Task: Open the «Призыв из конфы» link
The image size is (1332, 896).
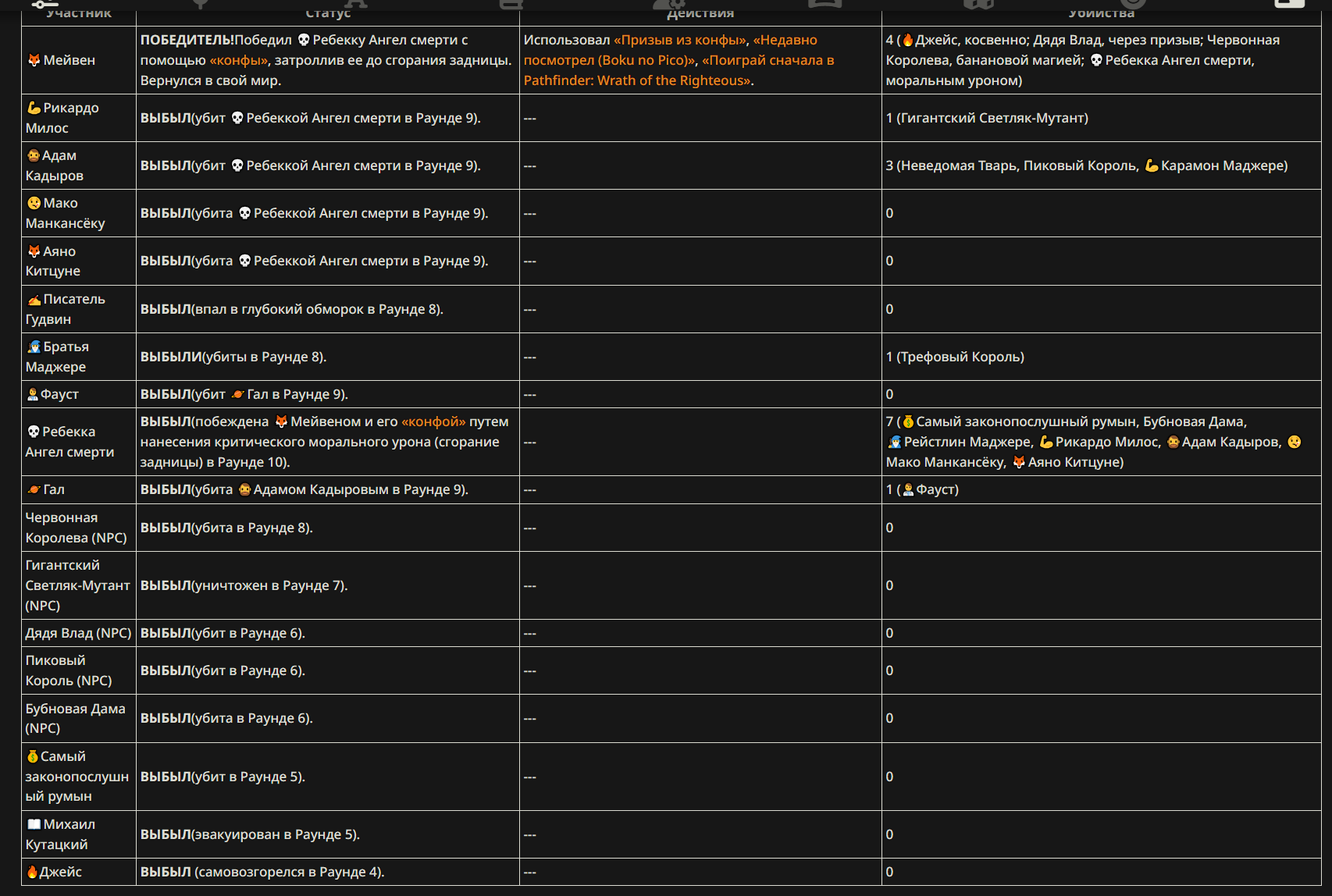Action: click(x=679, y=40)
